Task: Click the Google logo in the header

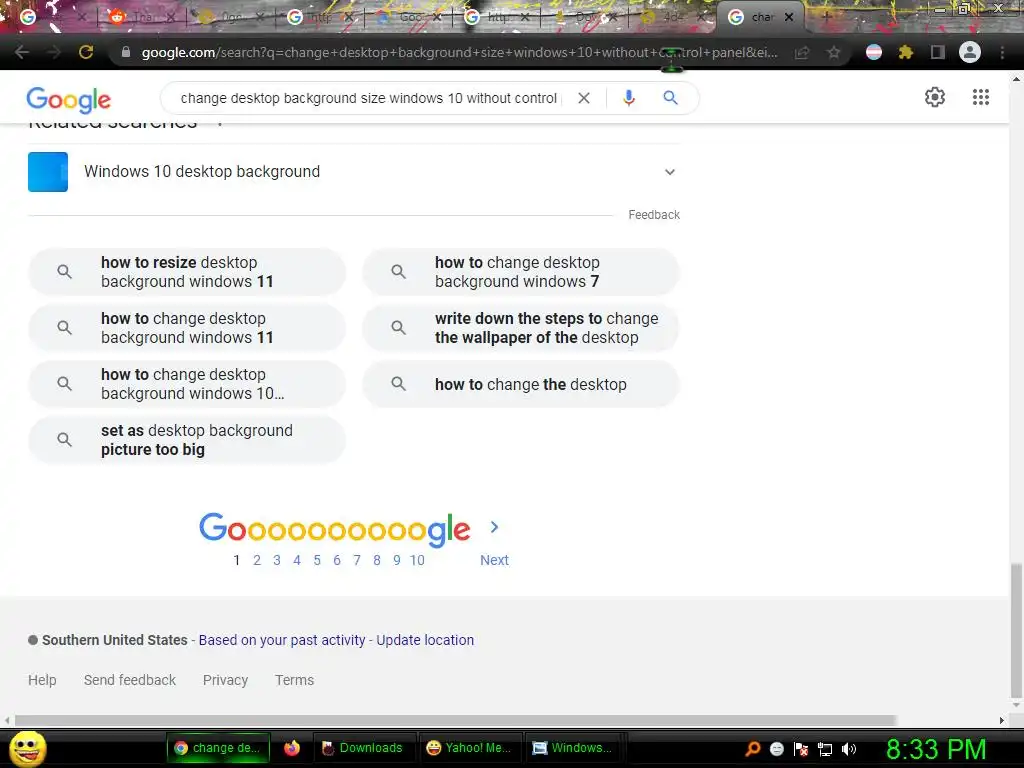Action: tap(69, 99)
